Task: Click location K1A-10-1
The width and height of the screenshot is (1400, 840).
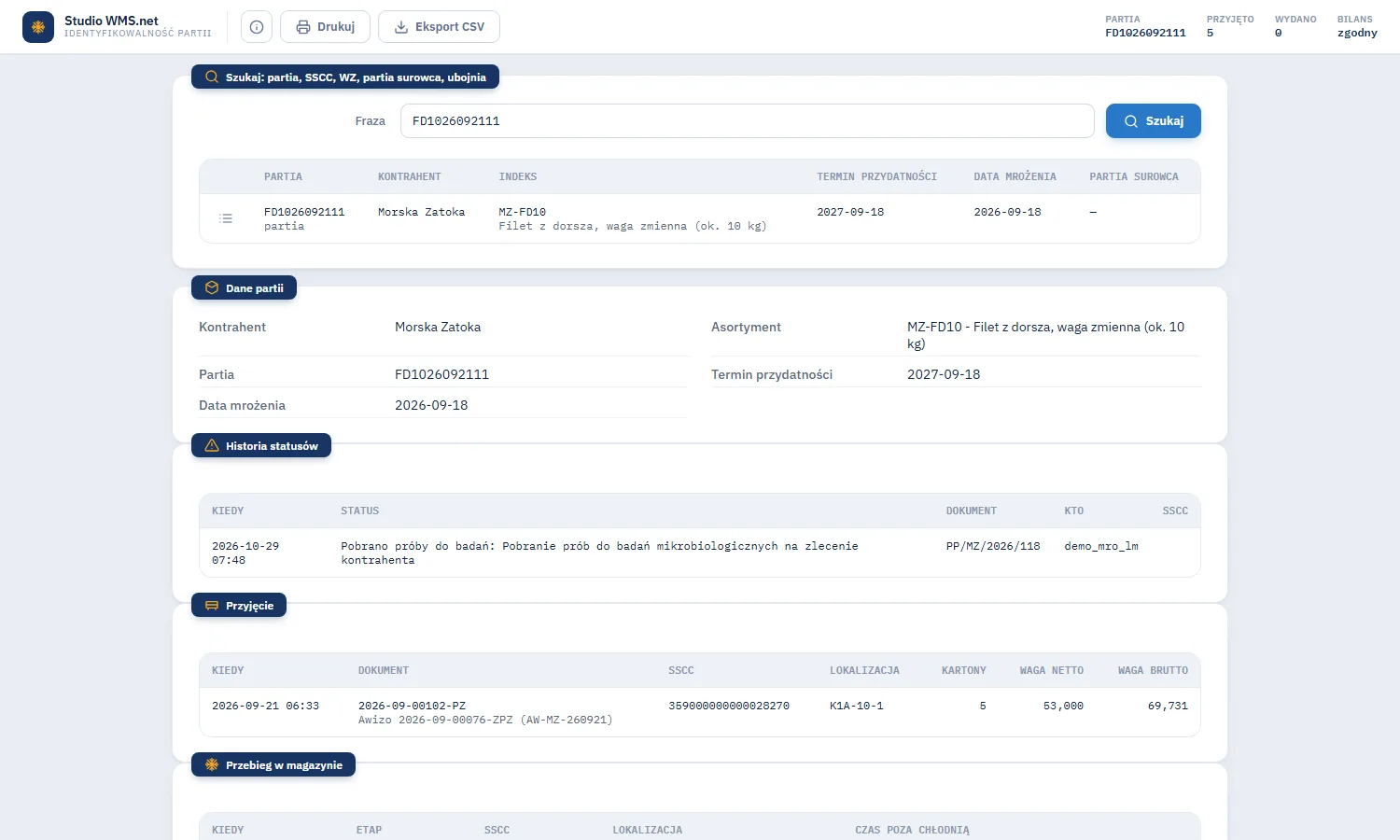Action: (857, 706)
